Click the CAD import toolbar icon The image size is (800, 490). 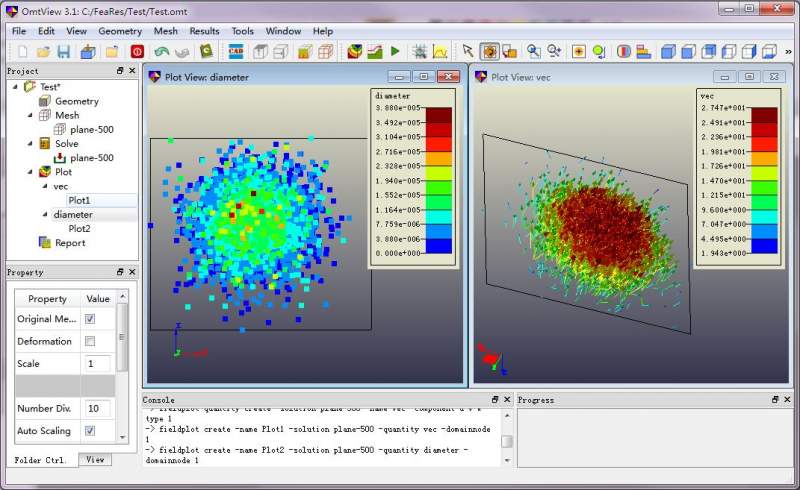coord(237,51)
